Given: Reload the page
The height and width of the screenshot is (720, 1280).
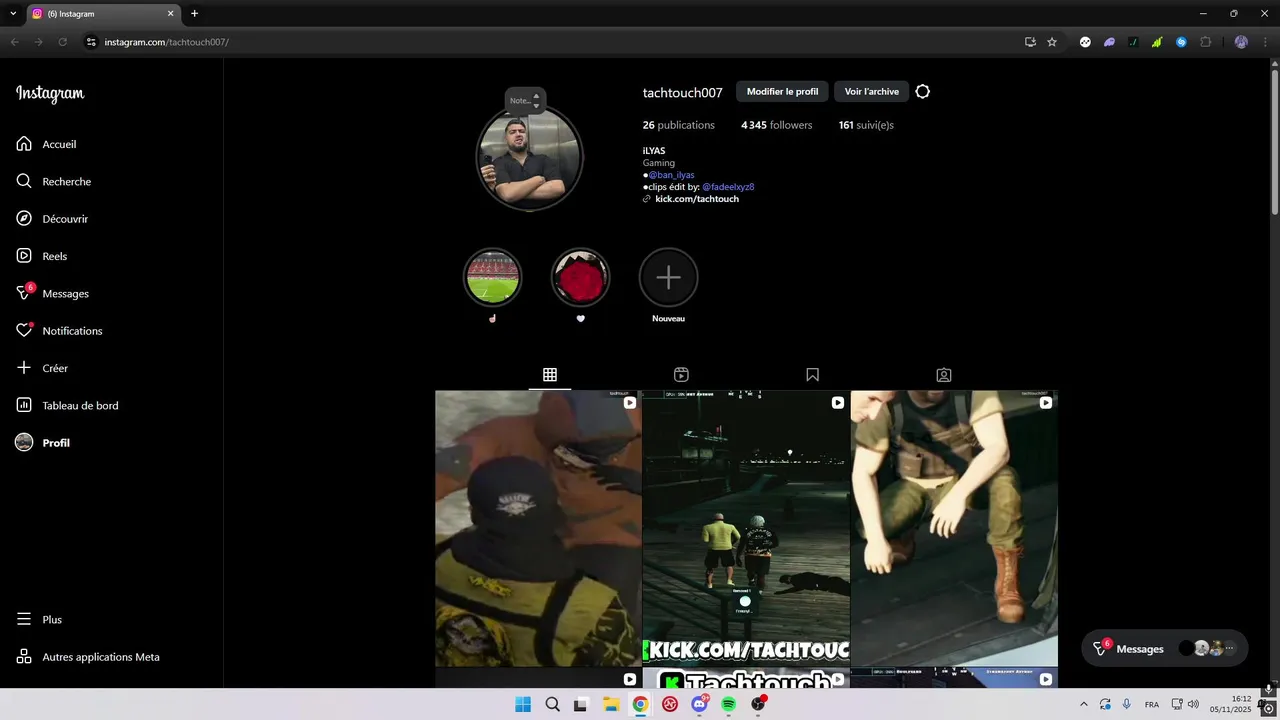Looking at the screenshot, I should click(x=62, y=42).
